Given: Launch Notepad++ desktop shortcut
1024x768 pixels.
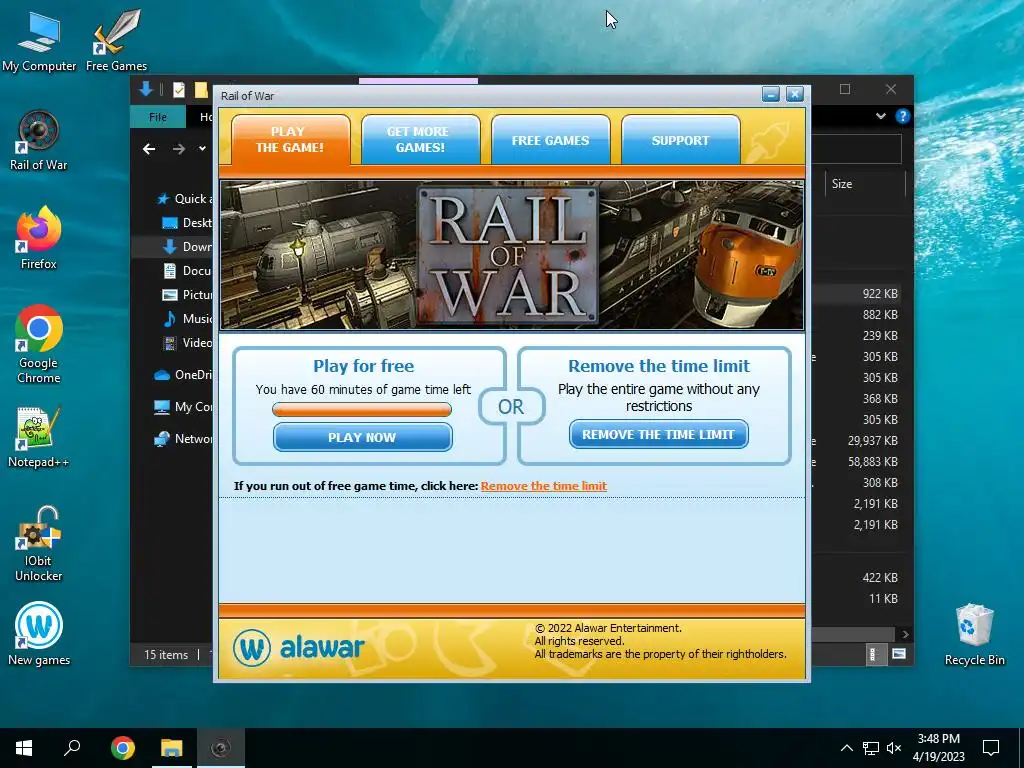Looking at the screenshot, I should point(39,437).
